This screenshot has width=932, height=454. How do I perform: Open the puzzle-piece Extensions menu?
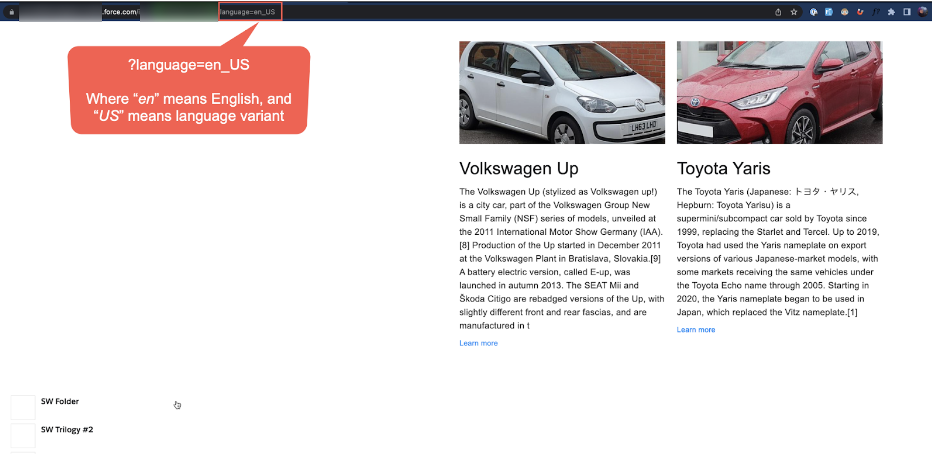coord(891,12)
